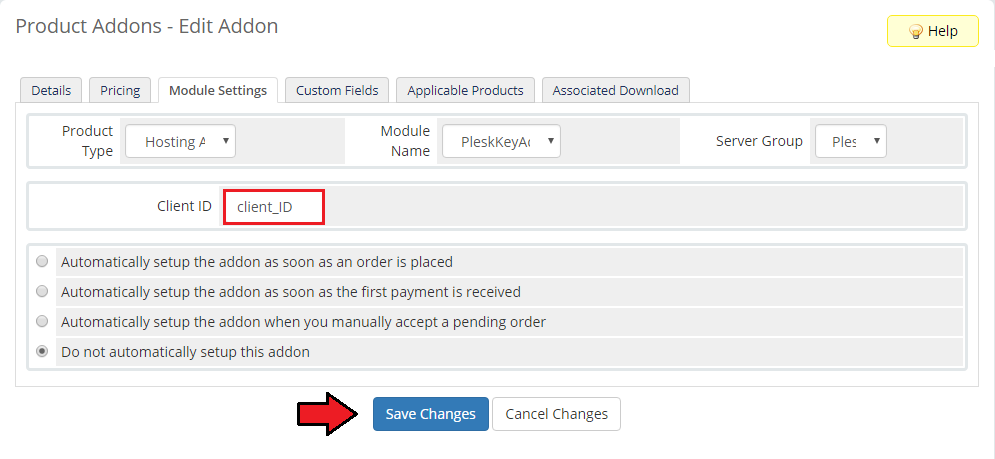Select setup when order is placed
This screenshot has width=995, height=459.
42,261
